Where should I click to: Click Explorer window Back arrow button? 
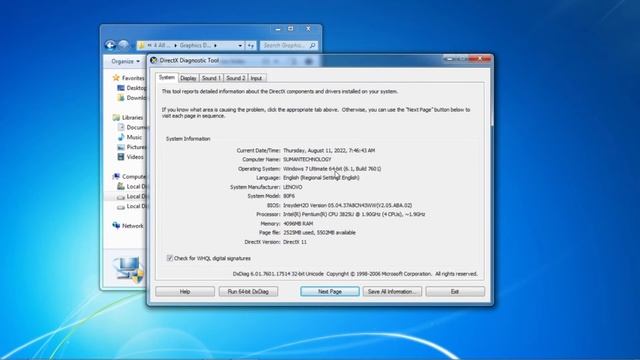[110, 45]
